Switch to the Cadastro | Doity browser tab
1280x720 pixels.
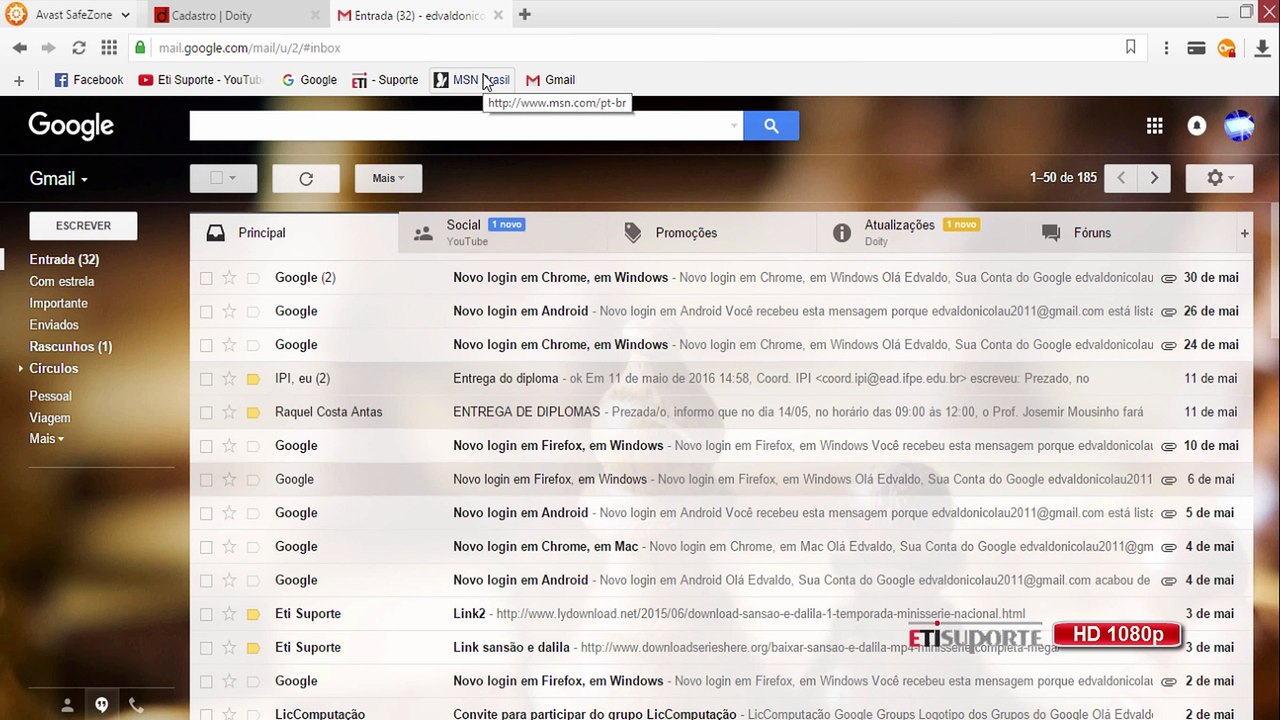pos(236,15)
